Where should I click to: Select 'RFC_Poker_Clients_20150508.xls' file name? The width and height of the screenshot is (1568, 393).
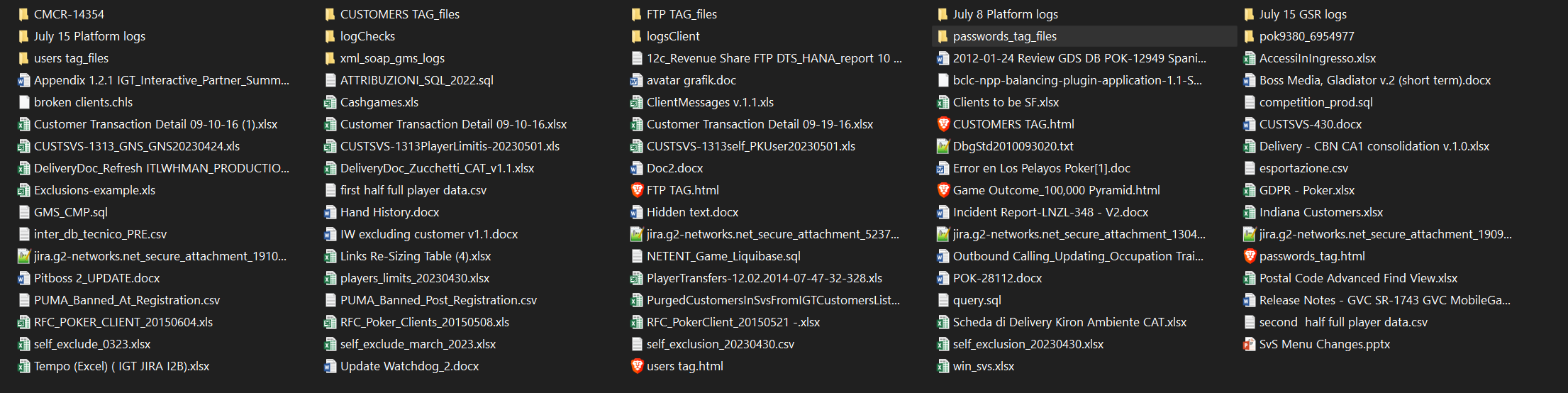coord(425,322)
